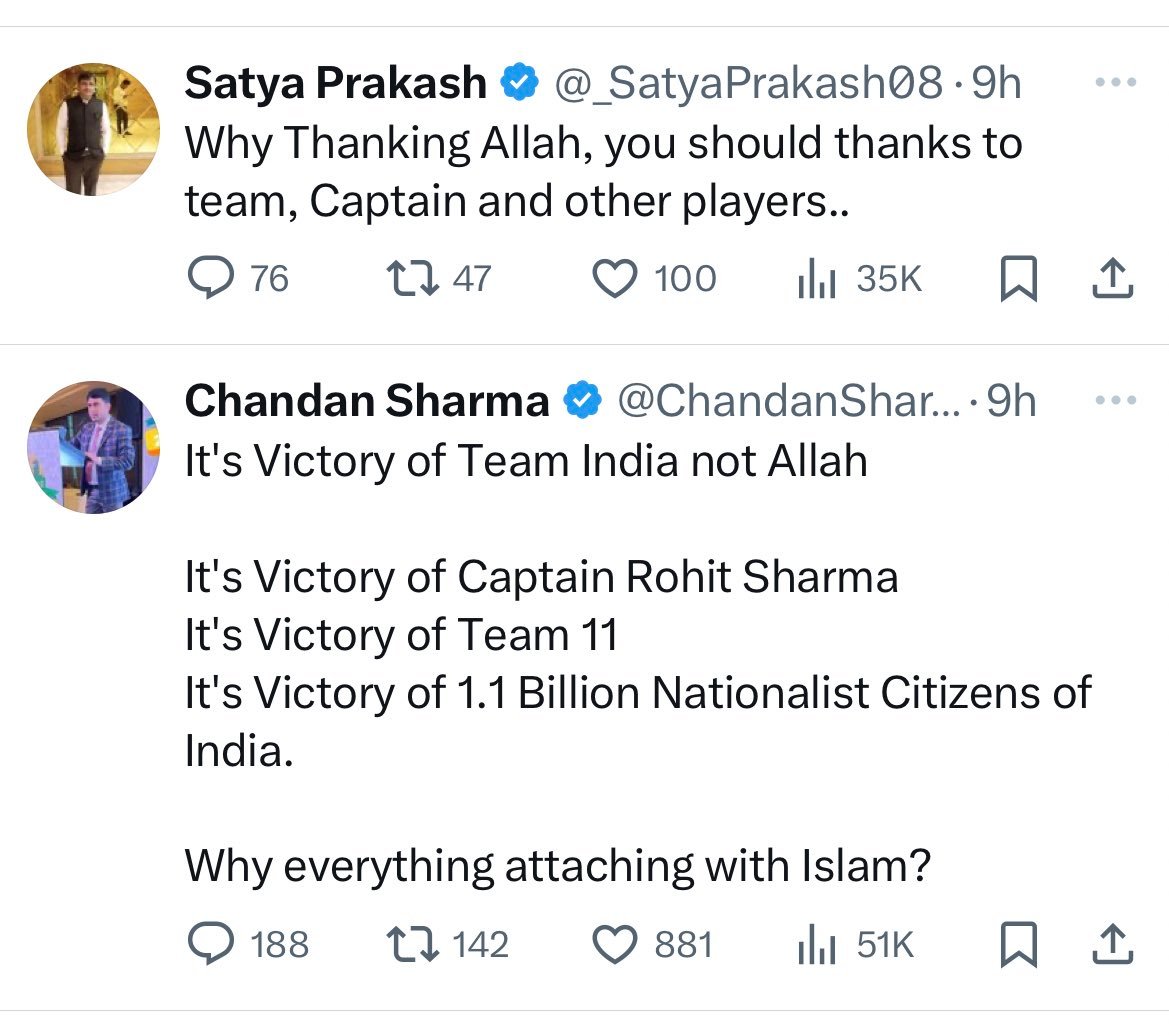Share Satya Prakash's tweet
1169x1035 pixels.
point(1113,279)
